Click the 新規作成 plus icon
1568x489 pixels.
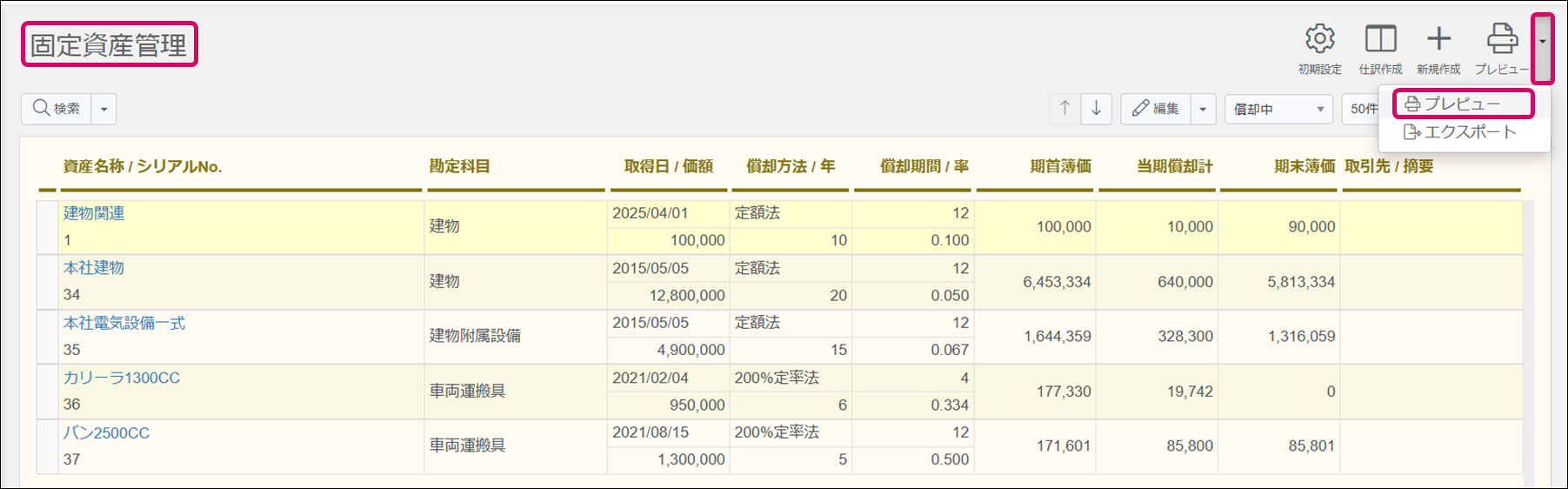pos(1438,40)
